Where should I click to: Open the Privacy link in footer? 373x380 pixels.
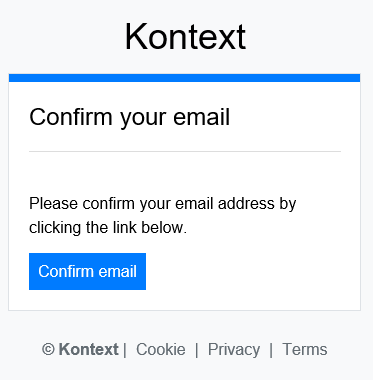tap(234, 350)
